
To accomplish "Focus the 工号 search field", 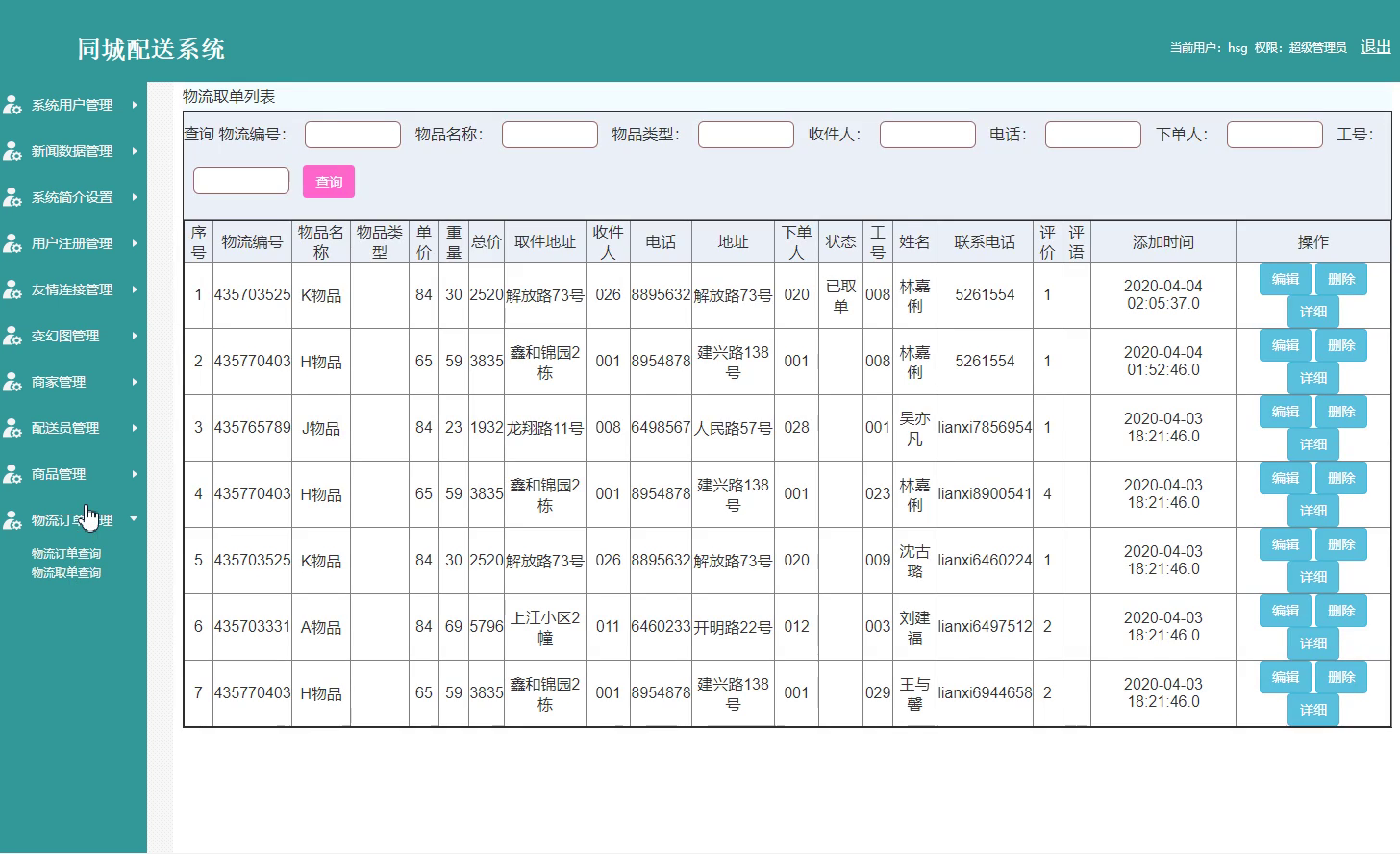I will (241, 181).
